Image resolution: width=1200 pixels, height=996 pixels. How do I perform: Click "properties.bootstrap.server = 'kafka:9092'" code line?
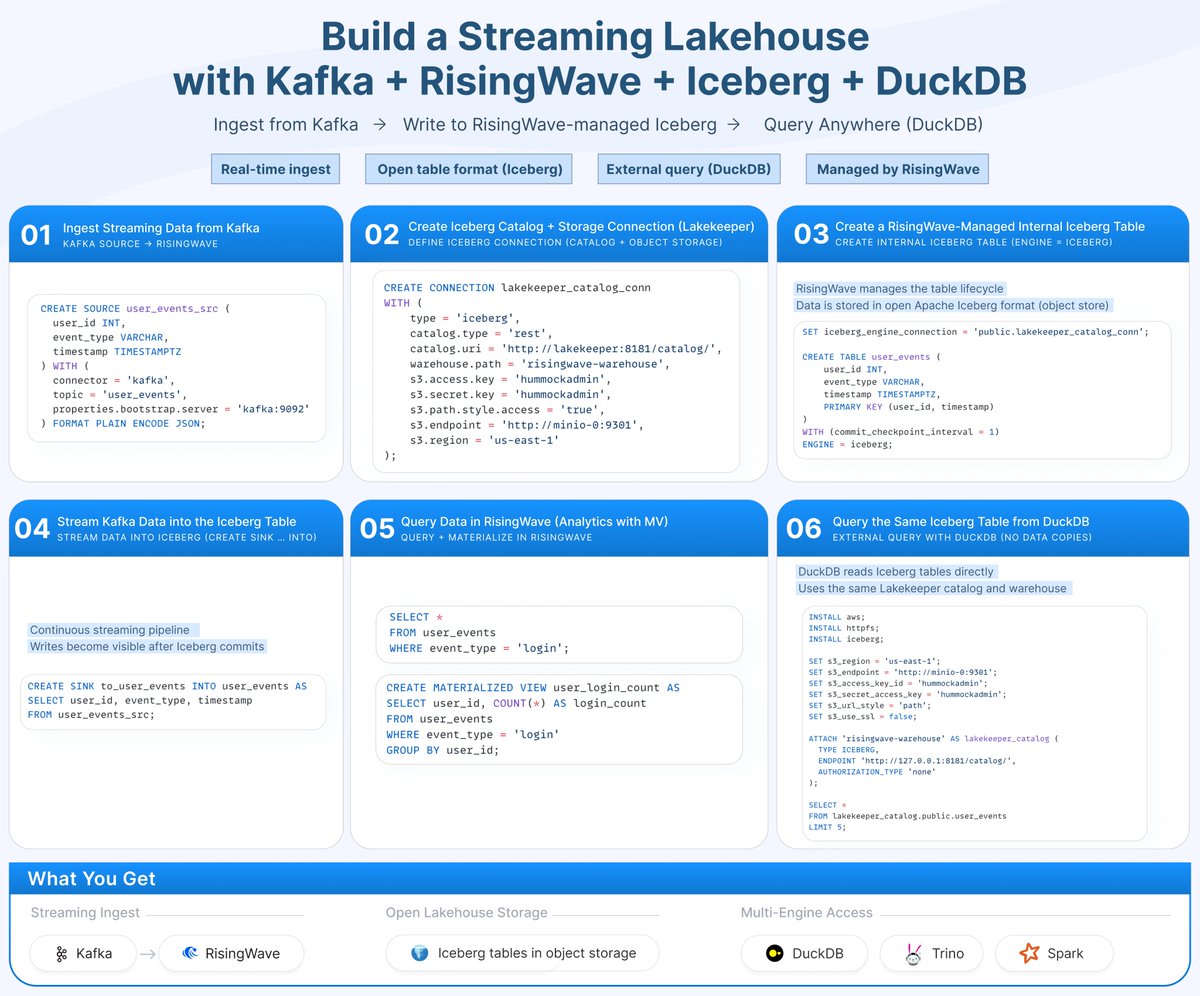pos(181,409)
